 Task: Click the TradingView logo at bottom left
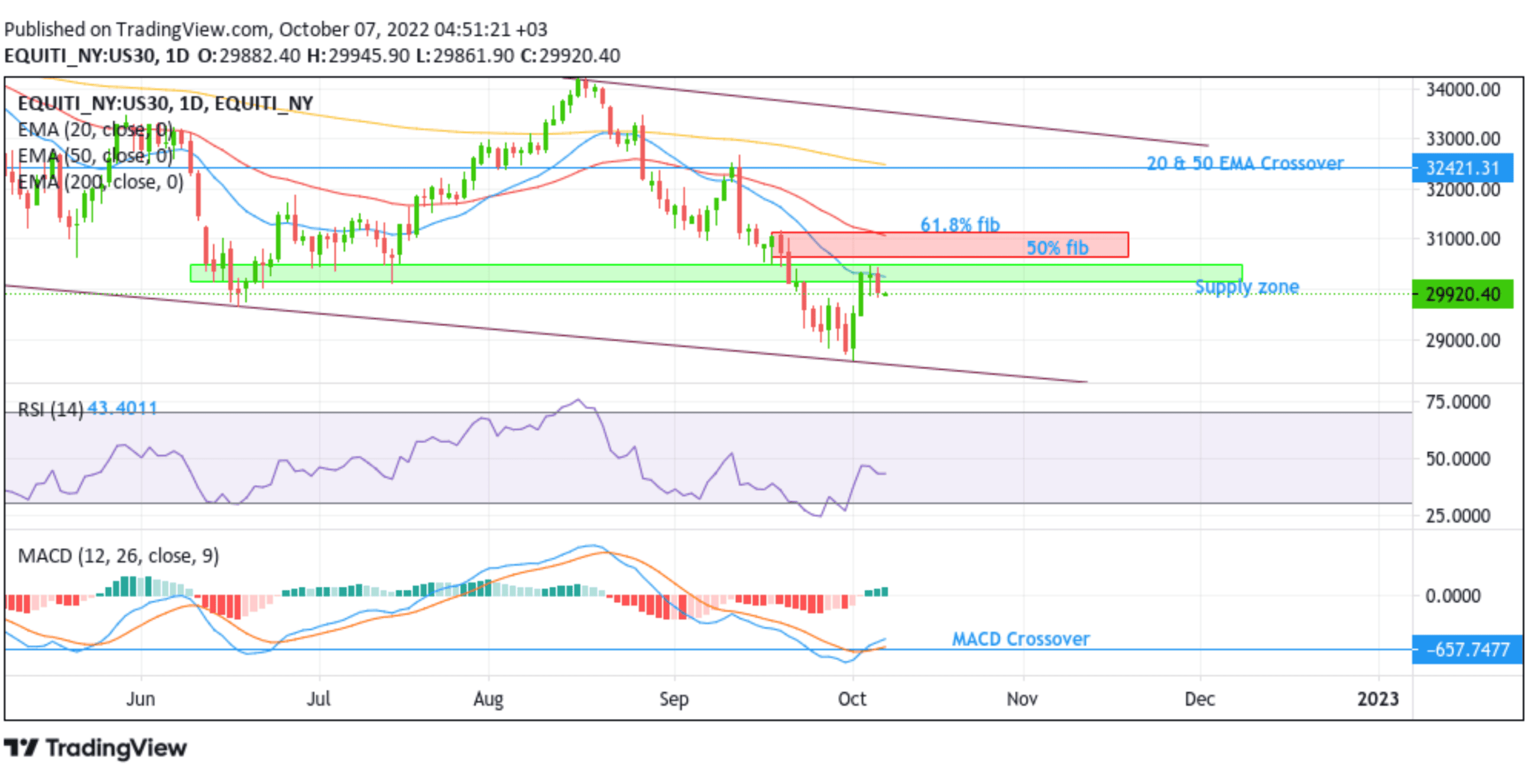click(x=96, y=748)
